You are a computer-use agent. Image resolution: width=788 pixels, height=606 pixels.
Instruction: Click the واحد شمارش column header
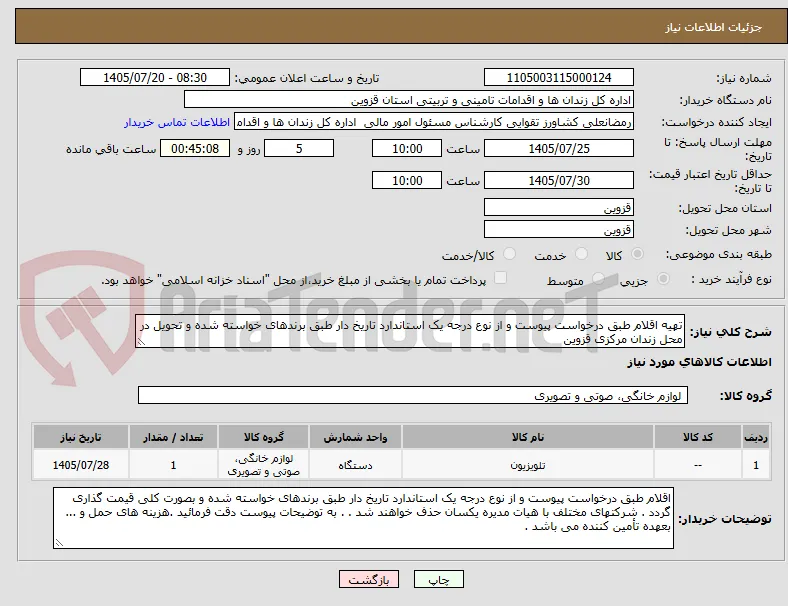pos(355,437)
